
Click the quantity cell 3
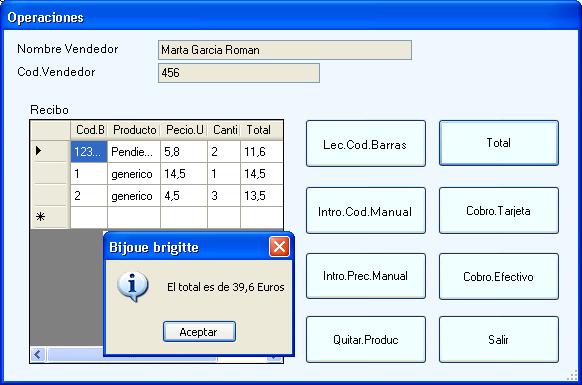(x=224, y=196)
